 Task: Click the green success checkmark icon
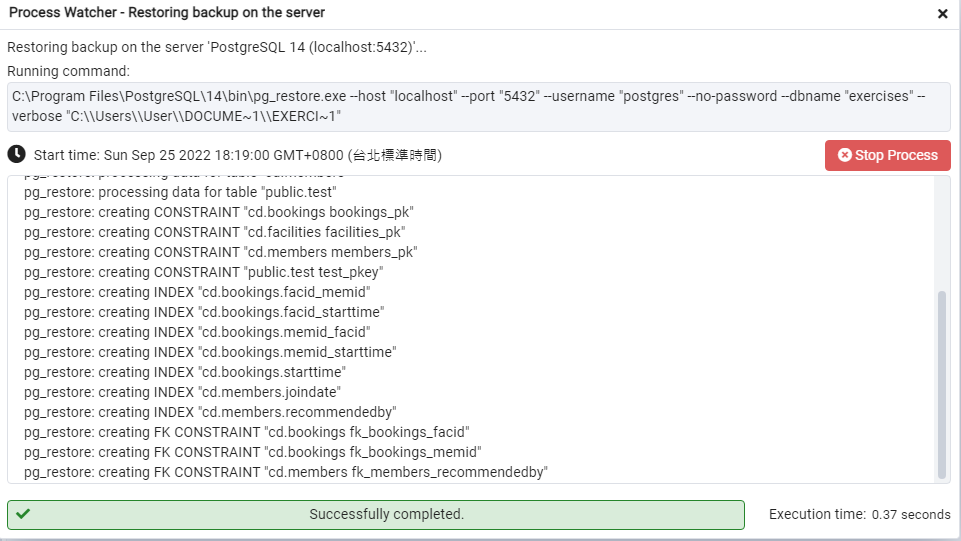pos(23,514)
